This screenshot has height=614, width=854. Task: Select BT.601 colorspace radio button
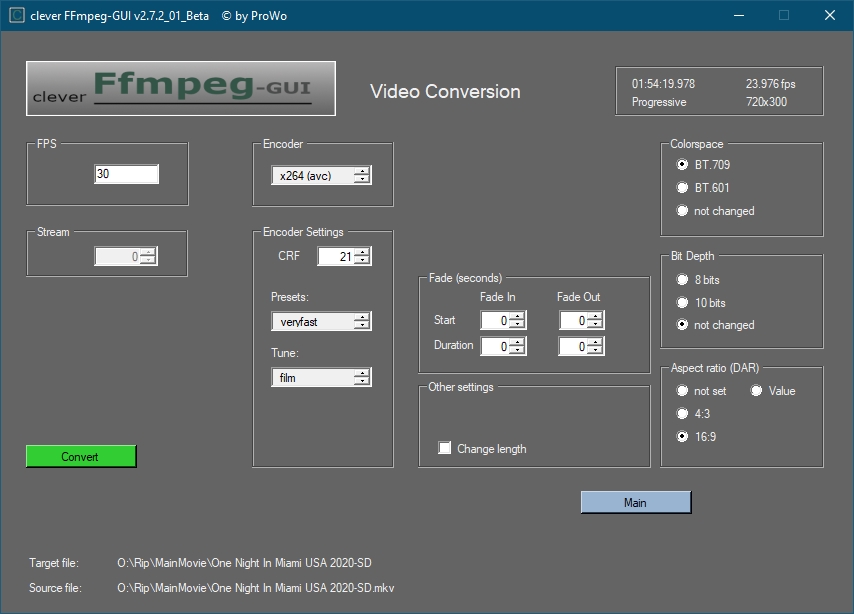(x=683, y=188)
